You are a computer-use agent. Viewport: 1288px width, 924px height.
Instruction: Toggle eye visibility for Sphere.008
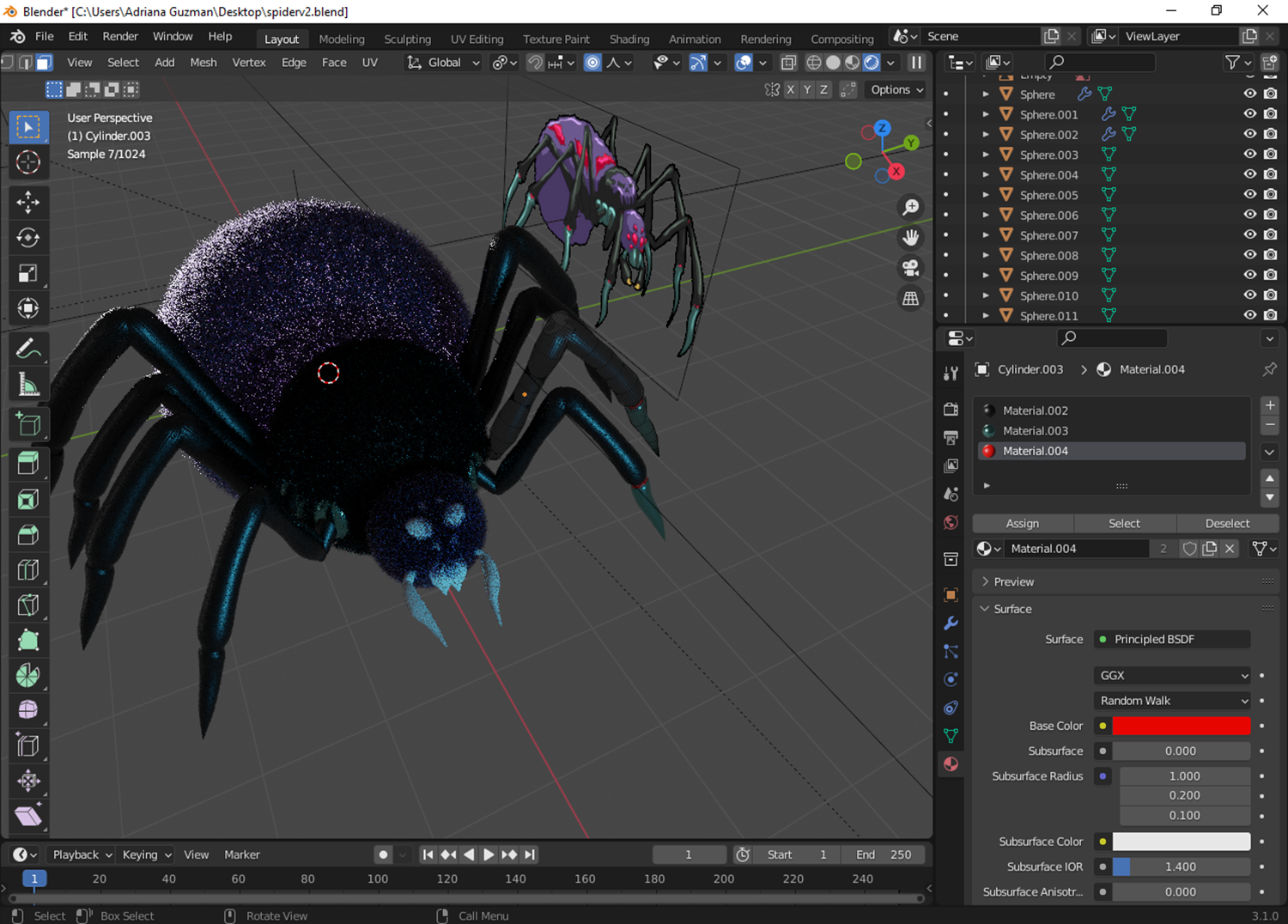coord(1250,255)
